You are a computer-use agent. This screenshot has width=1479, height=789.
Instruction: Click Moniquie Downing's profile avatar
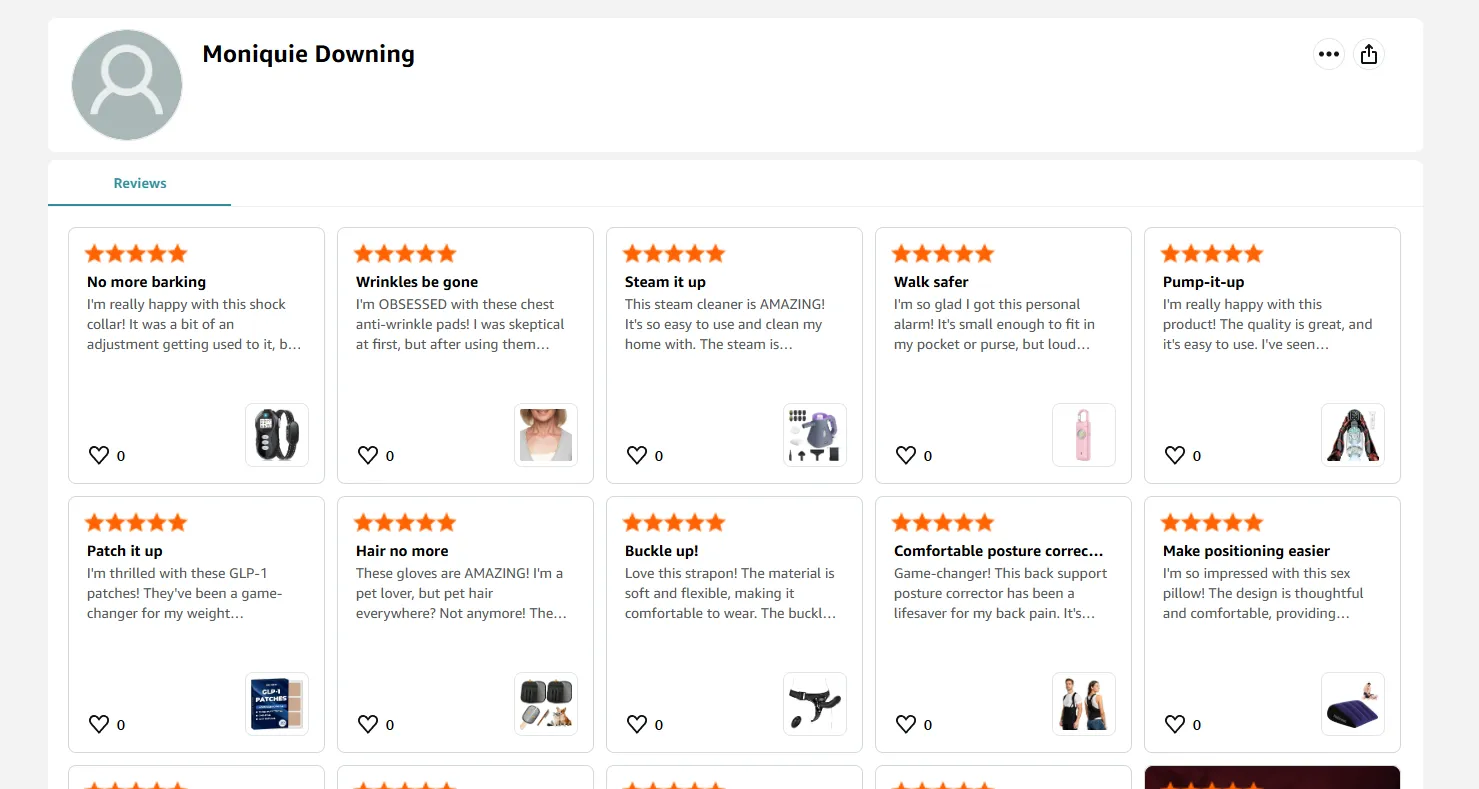coord(127,85)
